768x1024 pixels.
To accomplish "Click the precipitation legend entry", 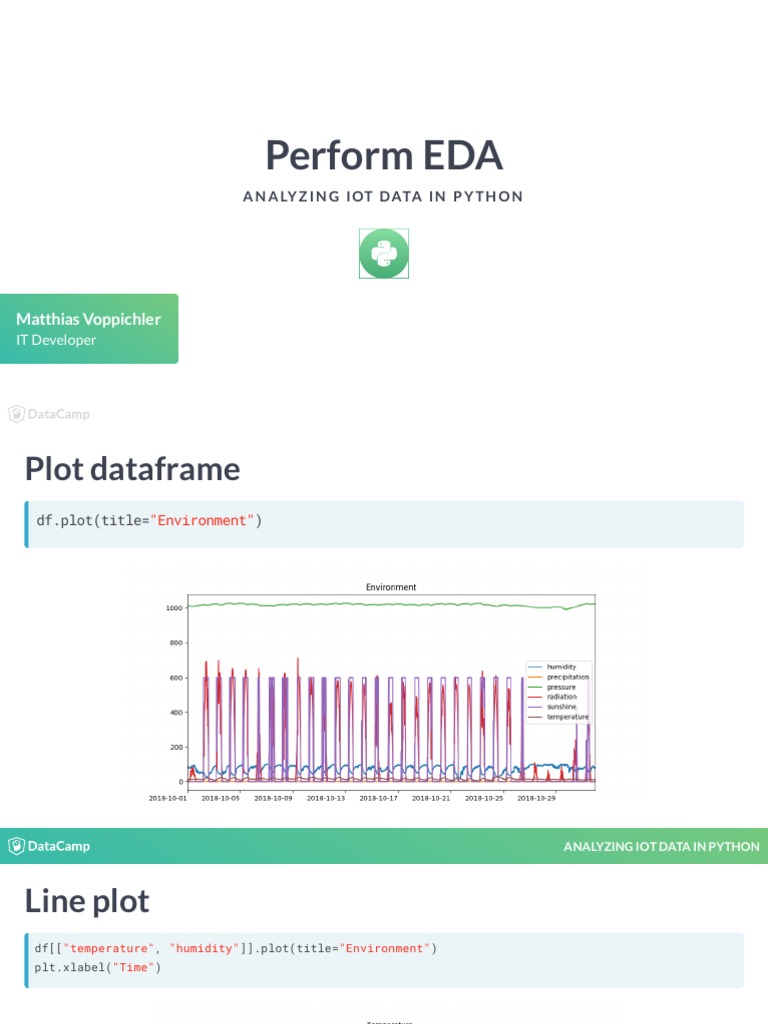I will click(567, 677).
